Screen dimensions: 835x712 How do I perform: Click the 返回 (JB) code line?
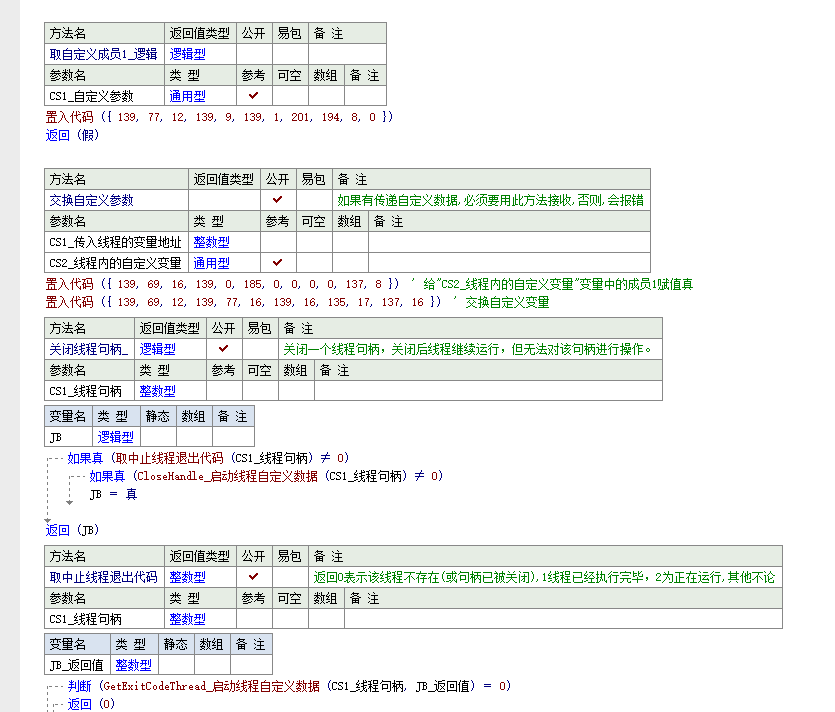(72, 530)
